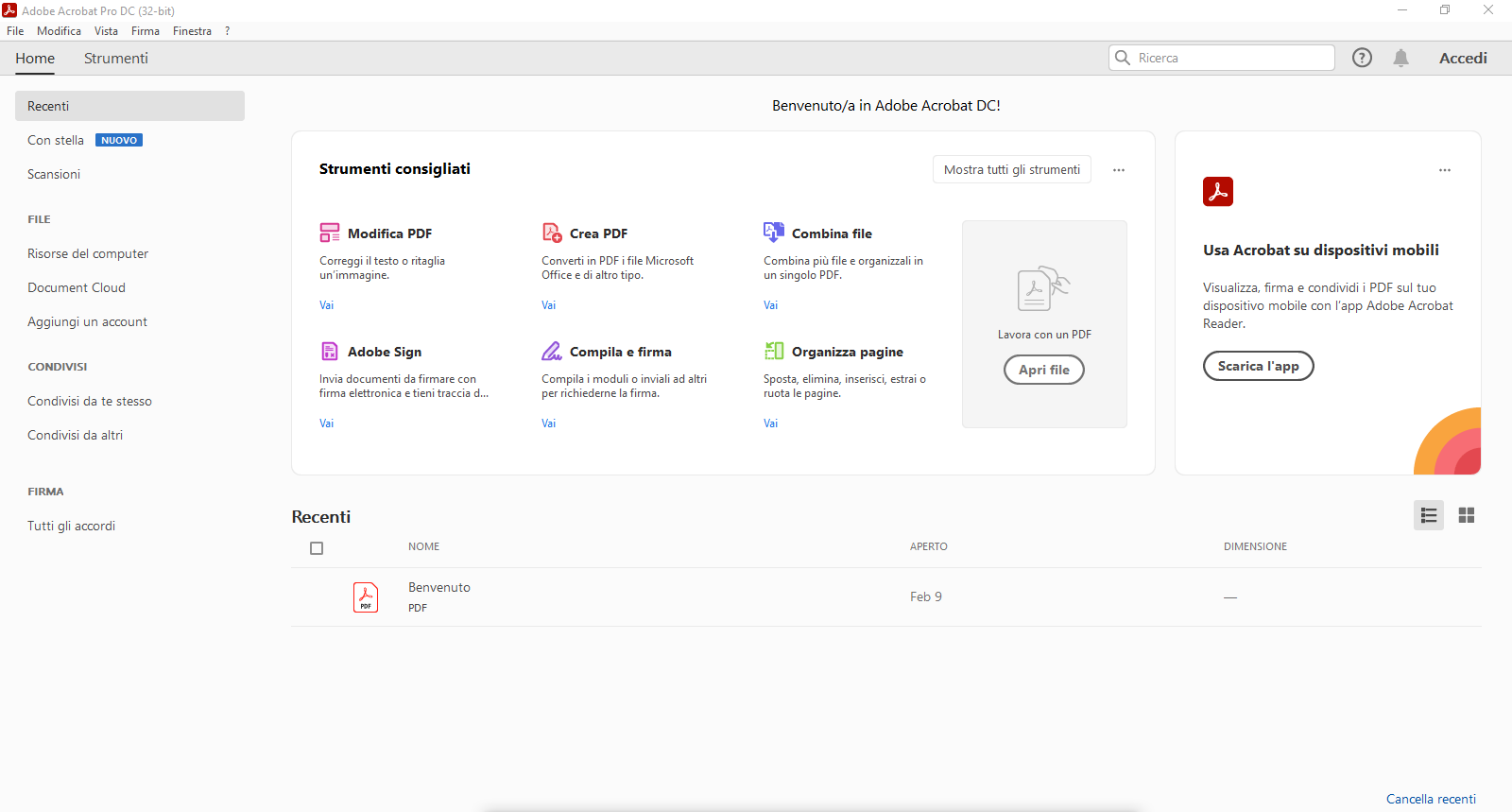Image resolution: width=1512 pixels, height=812 pixels.
Task: Open the help question mark icon
Action: coord(1362,58)
